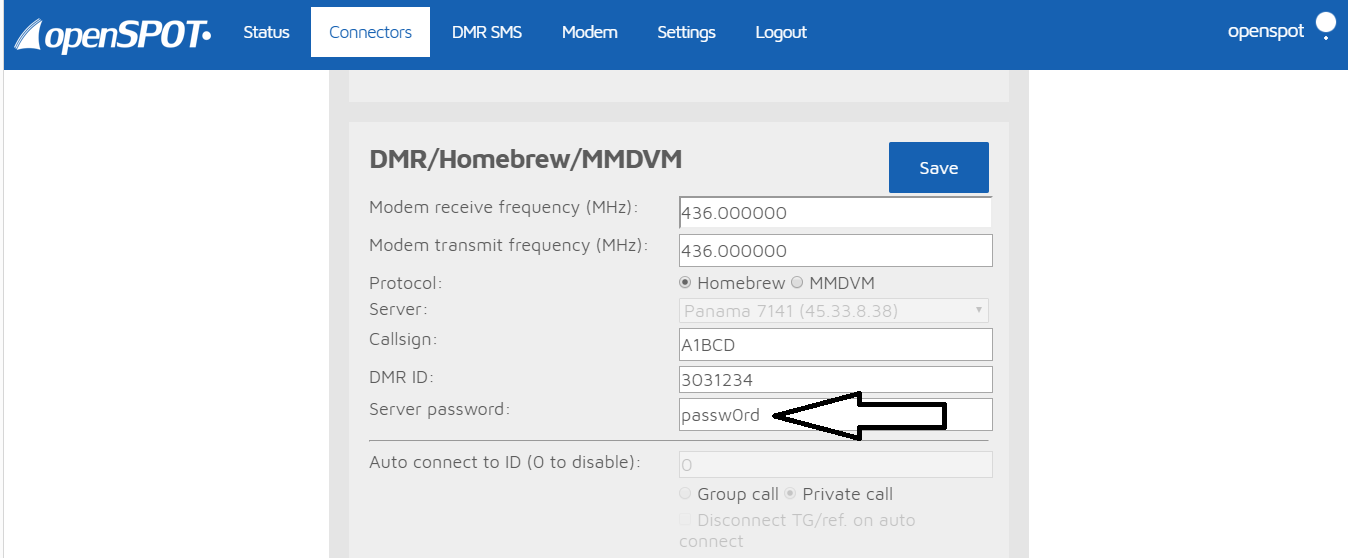Select the Homebrew protocol radio button
Viewport: 1348px width, 558px height.
pyautogui.click(x=686, y=283)
